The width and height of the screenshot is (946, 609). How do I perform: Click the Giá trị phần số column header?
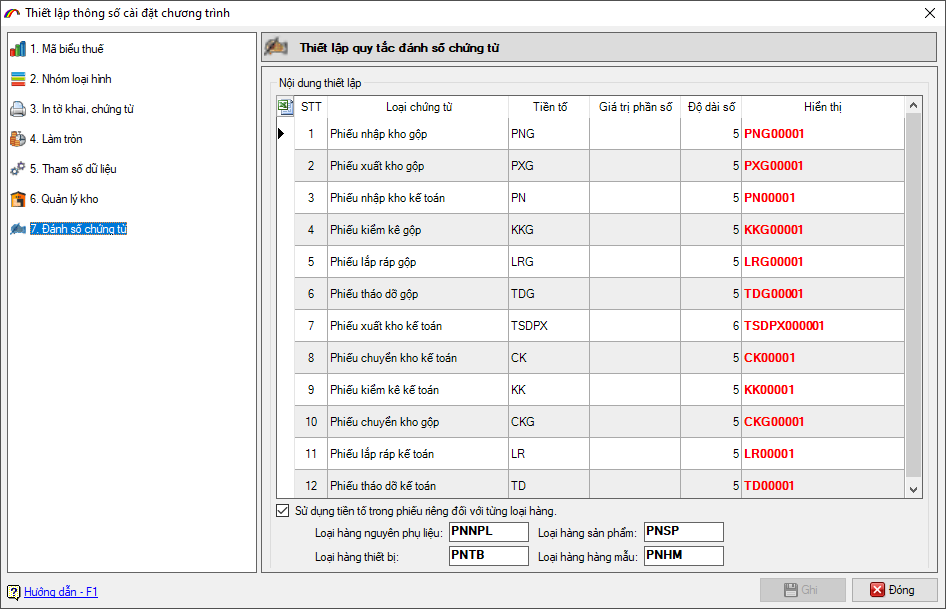point(635,107)
